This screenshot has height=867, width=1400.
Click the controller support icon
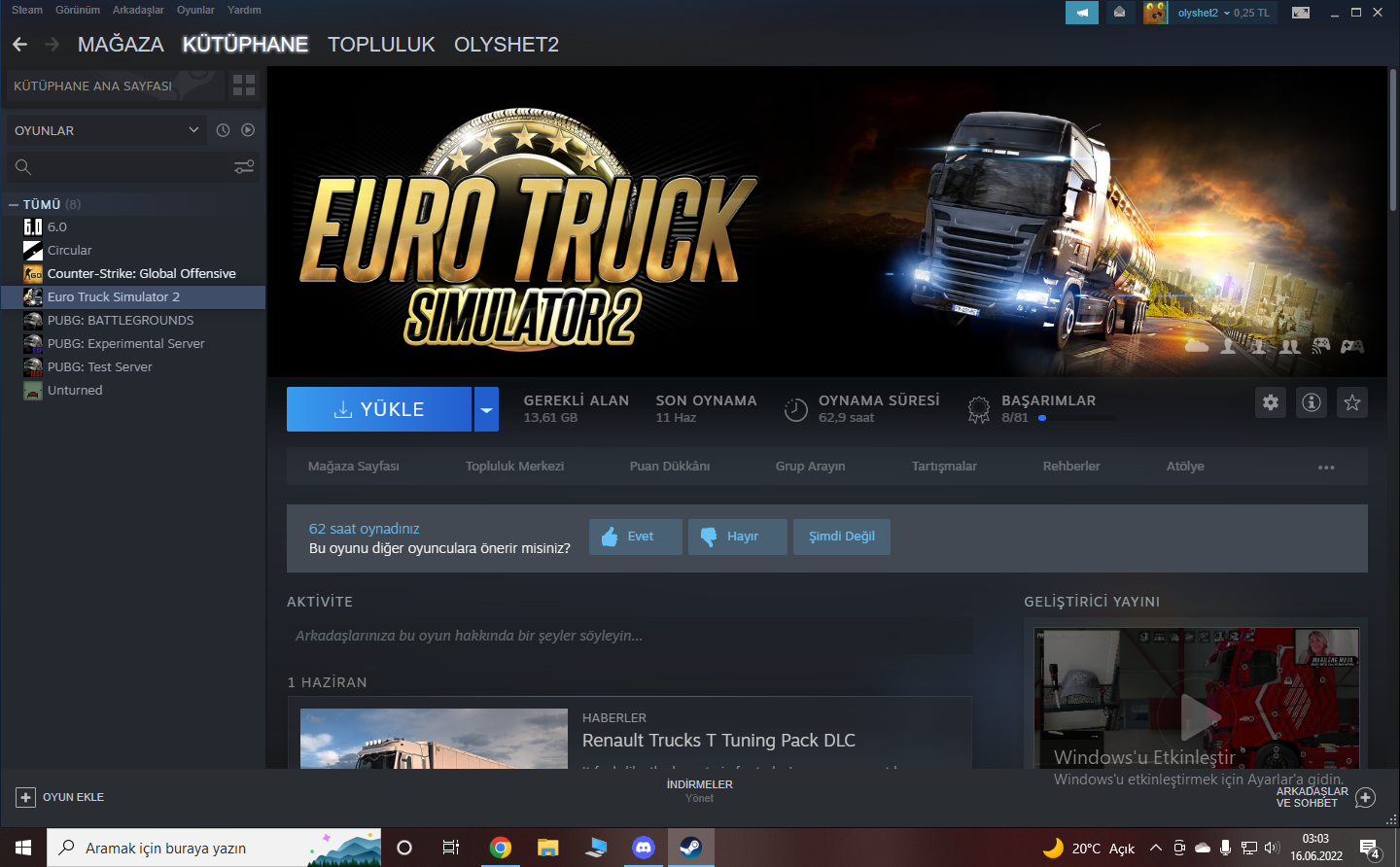tap(1352, 346)
